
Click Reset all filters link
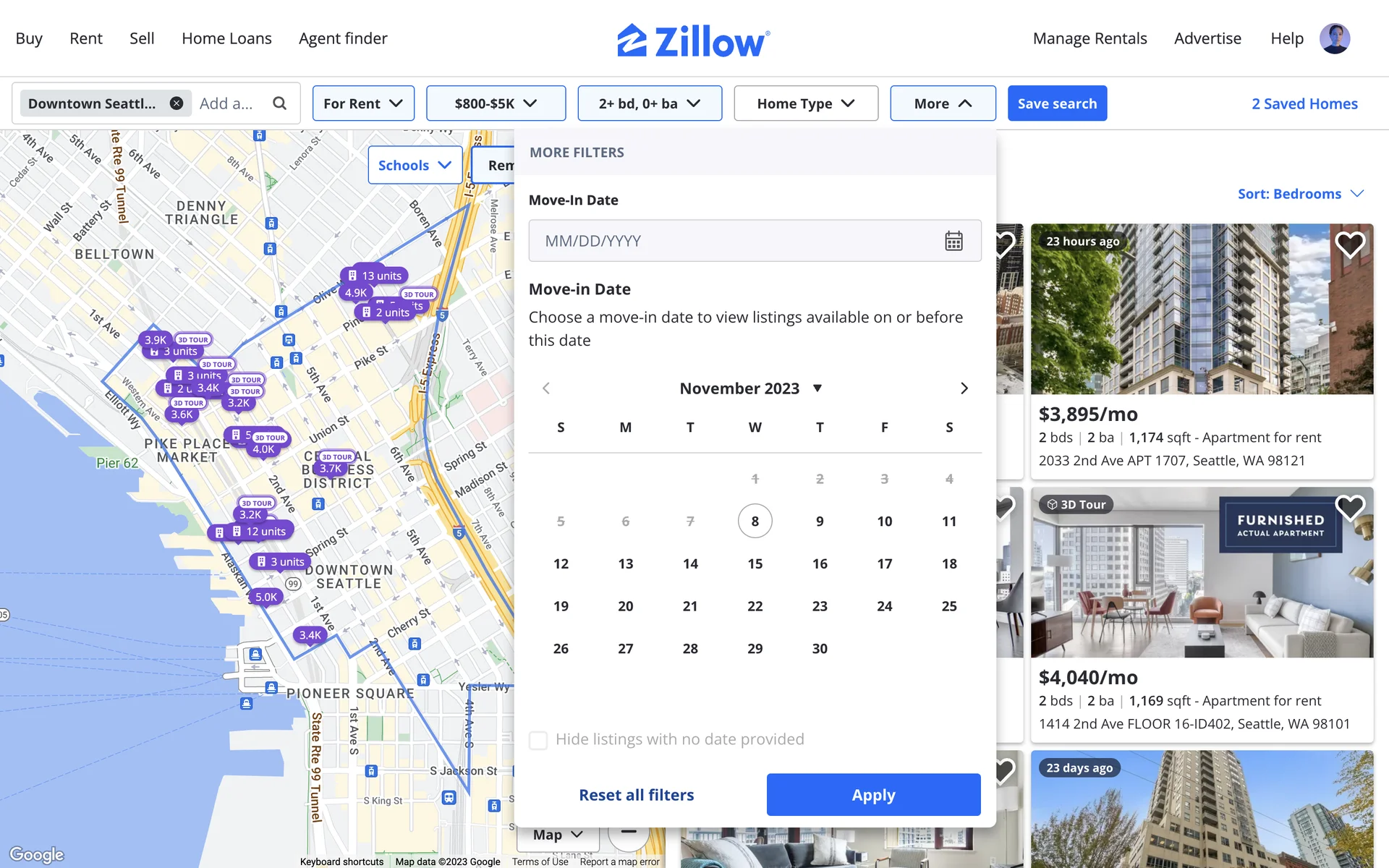pos(636,795)
